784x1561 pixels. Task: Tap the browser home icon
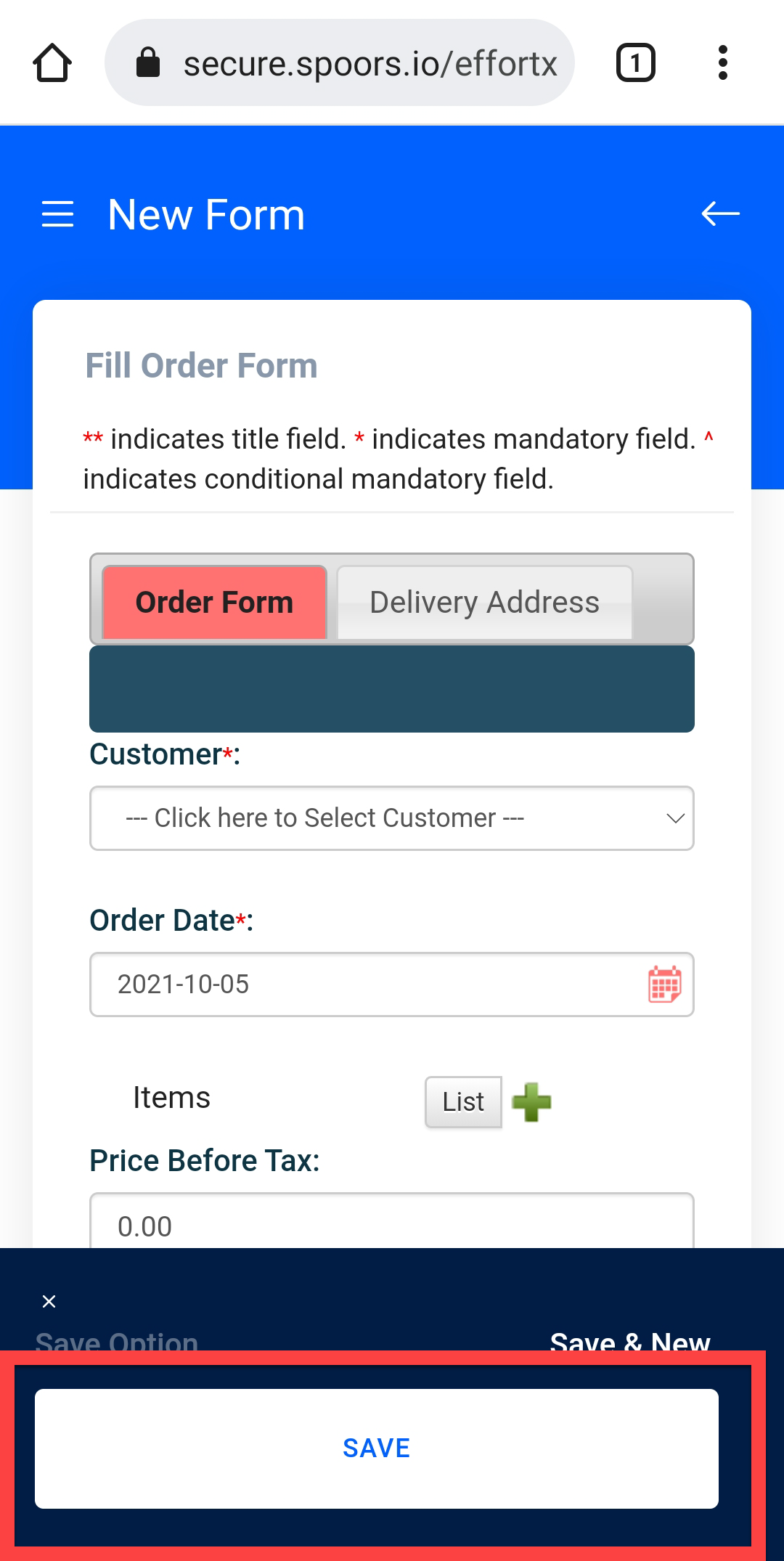52,63
